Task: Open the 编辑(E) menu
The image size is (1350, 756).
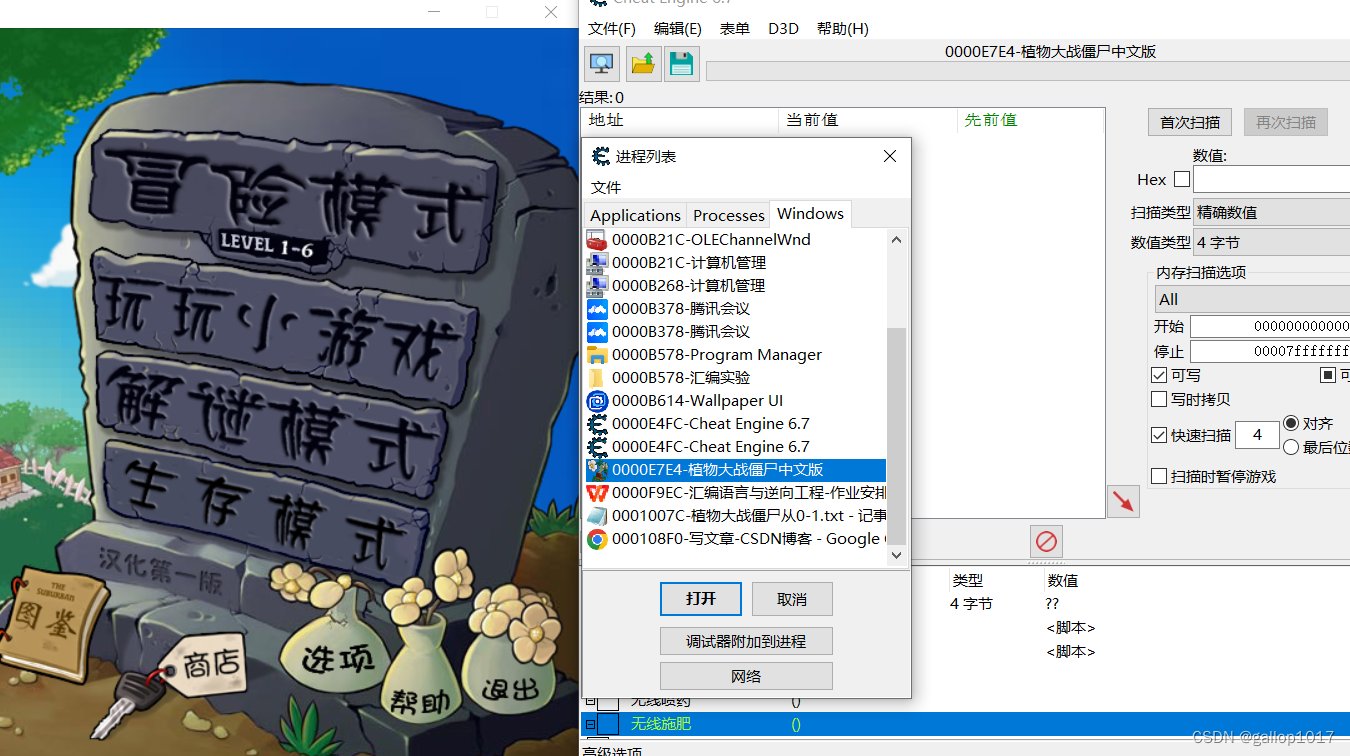Action: click(x=678, y=29)
